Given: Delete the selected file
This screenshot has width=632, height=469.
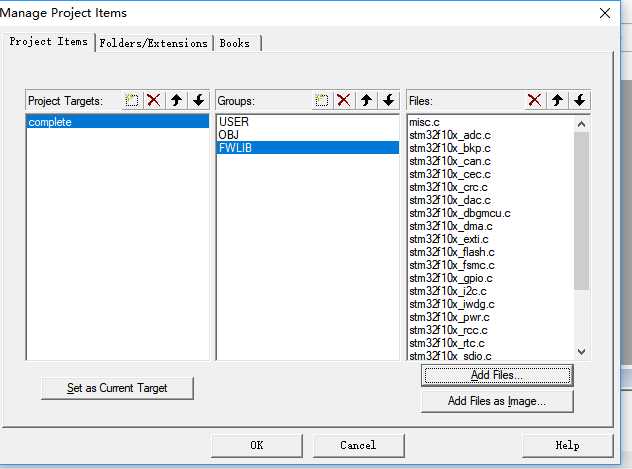Looking at the screenshot, I should 534,100.
